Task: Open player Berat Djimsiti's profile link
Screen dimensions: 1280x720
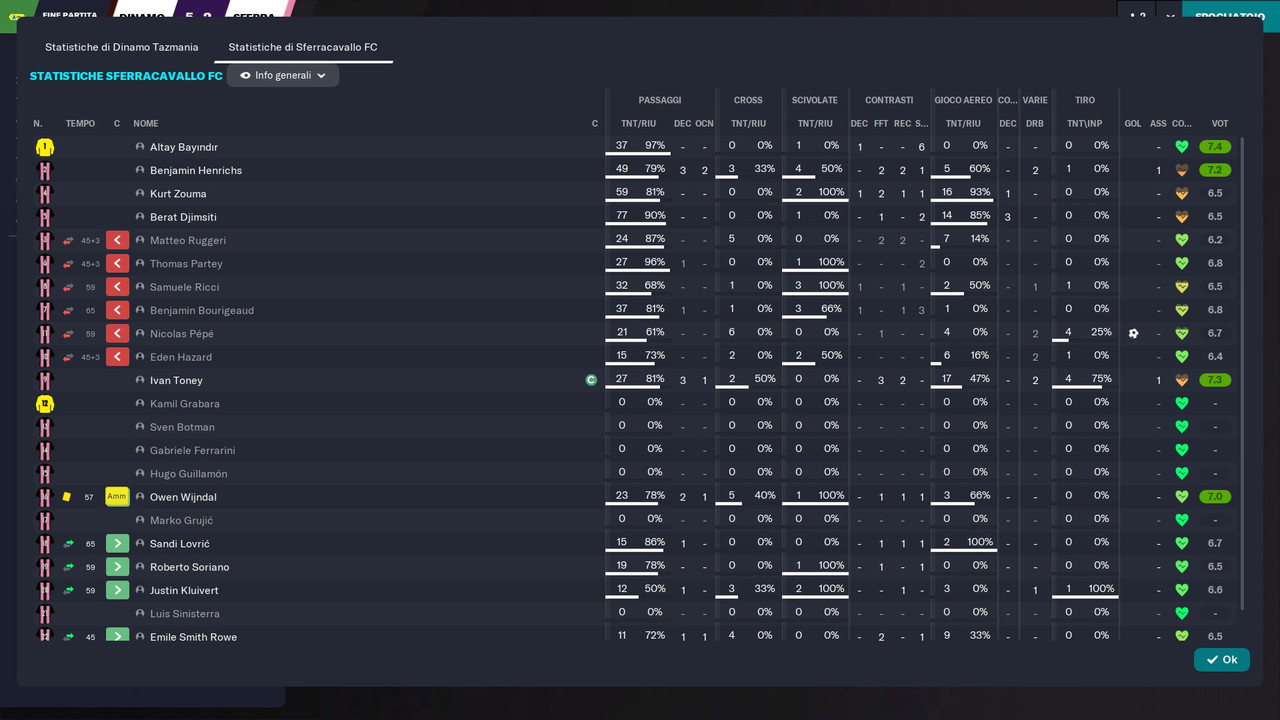Action: tap(183, 217)
